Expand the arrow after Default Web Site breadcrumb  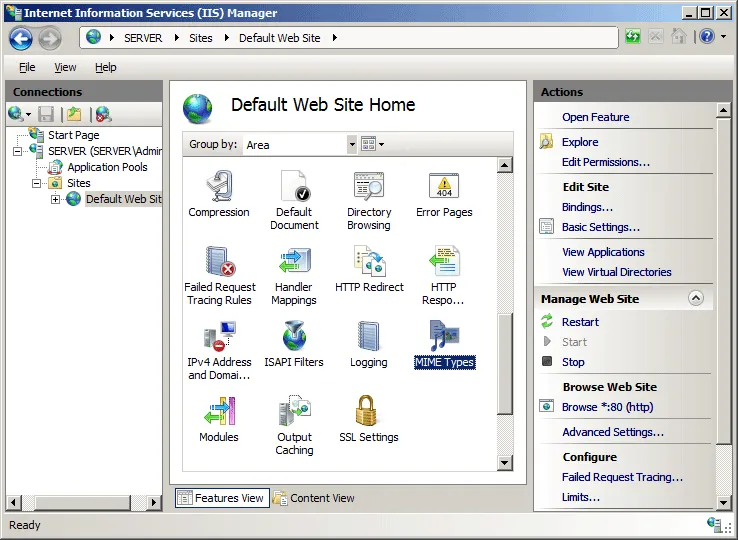pos(335,38)
